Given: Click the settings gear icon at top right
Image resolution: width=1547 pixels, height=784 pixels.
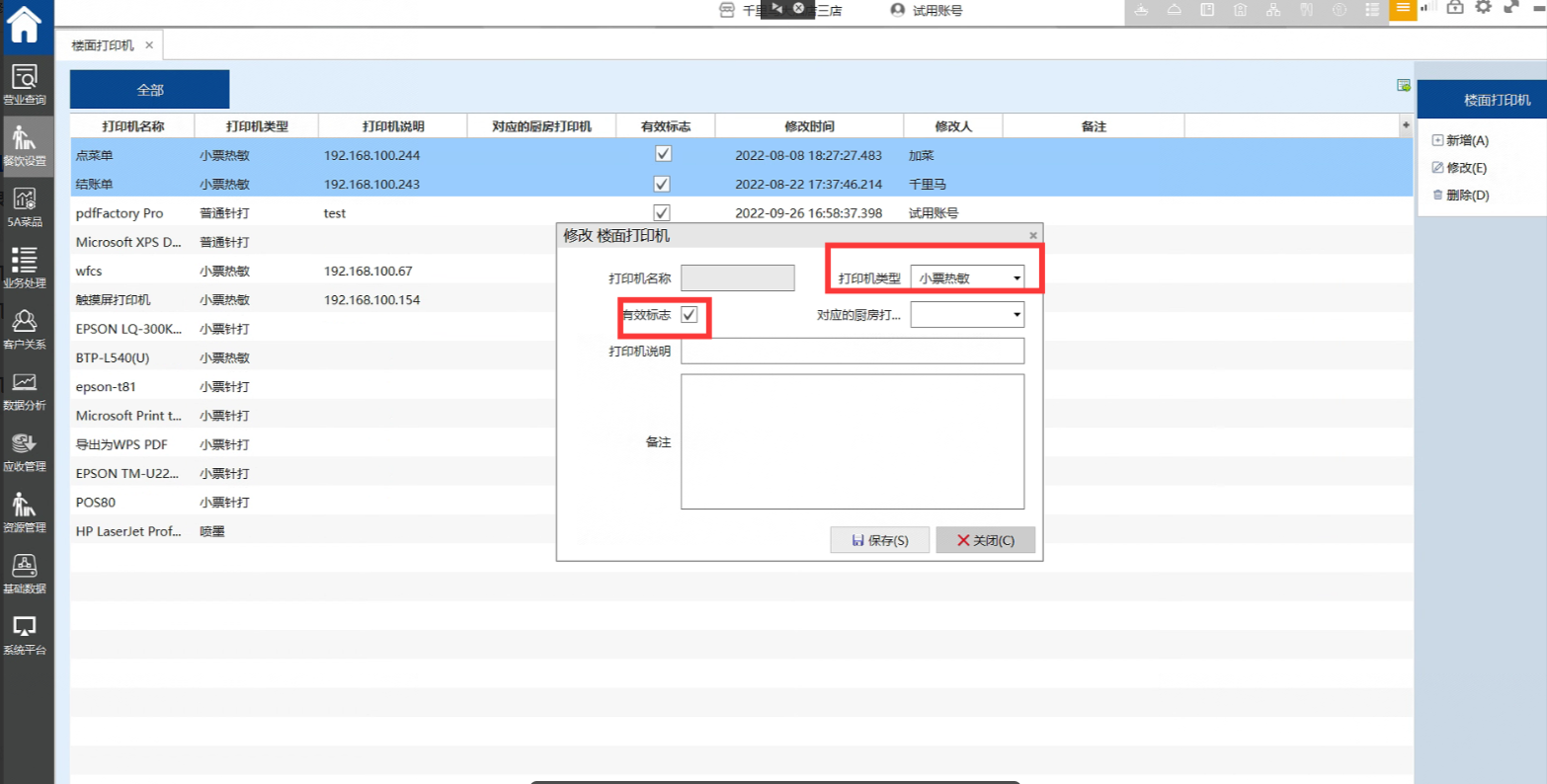Looking at the screenshot, I should tap(1483, 8).
